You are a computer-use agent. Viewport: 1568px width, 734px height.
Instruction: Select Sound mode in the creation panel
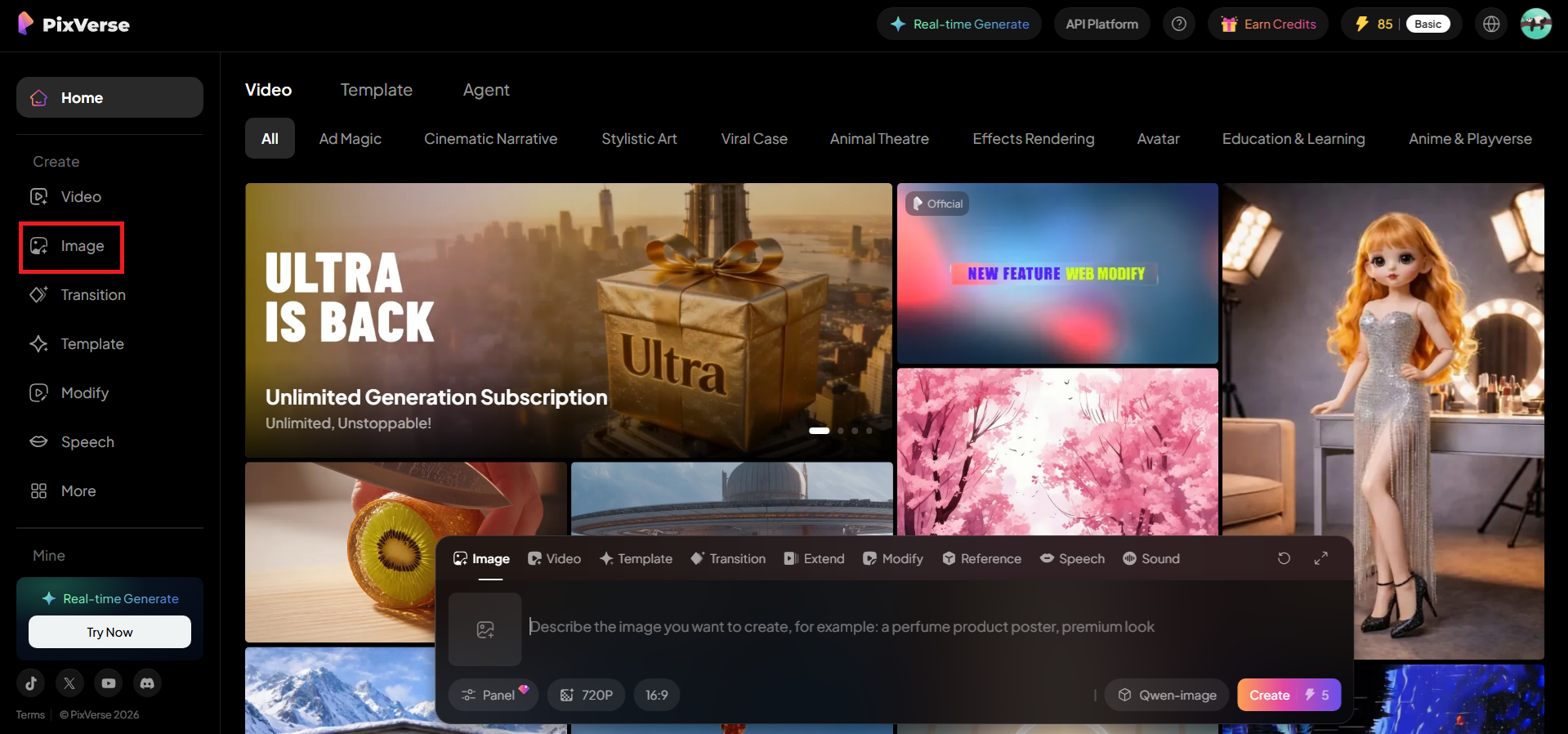(1151, 558)
